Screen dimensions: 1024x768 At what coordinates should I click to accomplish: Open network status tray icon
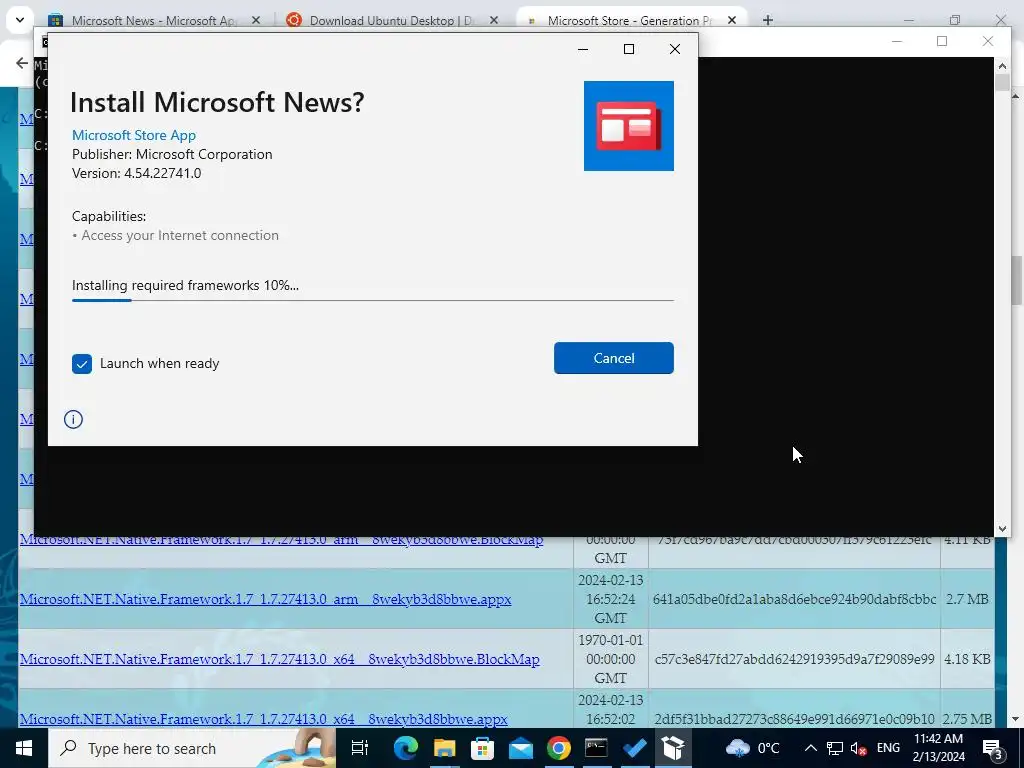click(x=835, y=748)
